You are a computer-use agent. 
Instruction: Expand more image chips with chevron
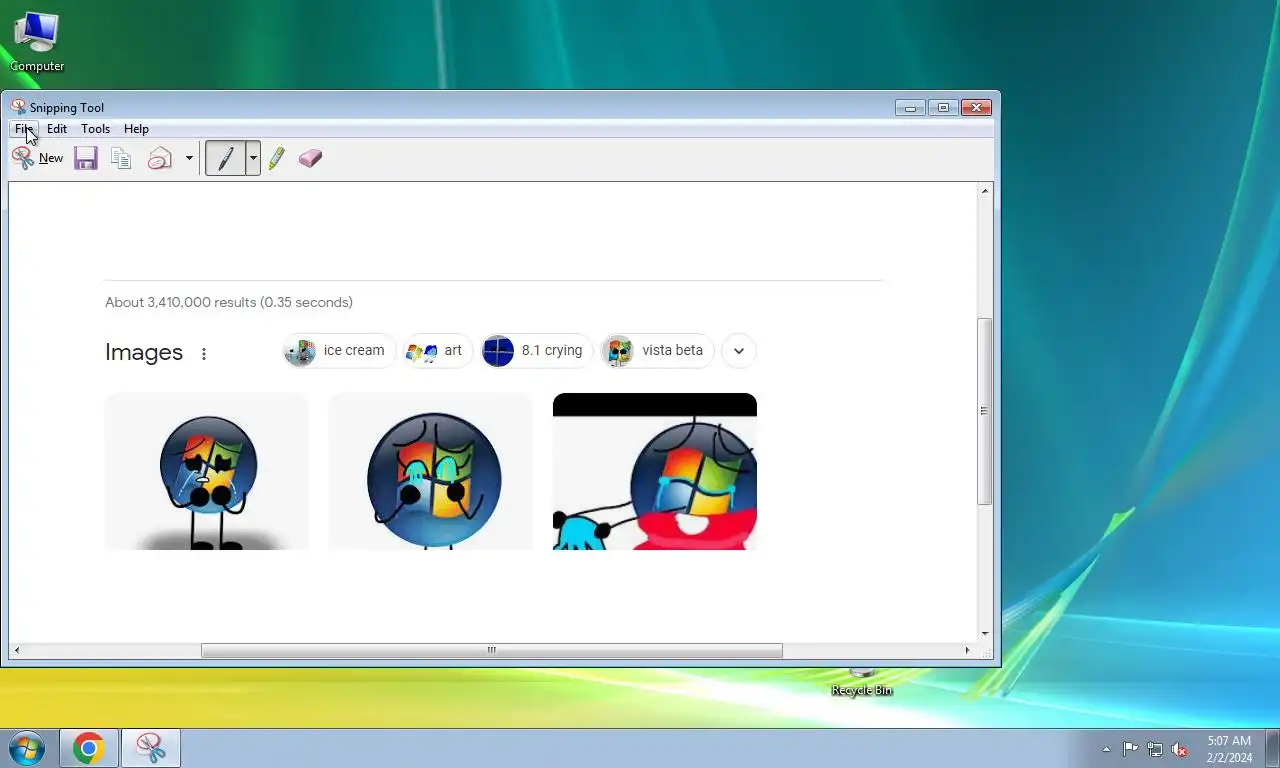click(739, 351)
